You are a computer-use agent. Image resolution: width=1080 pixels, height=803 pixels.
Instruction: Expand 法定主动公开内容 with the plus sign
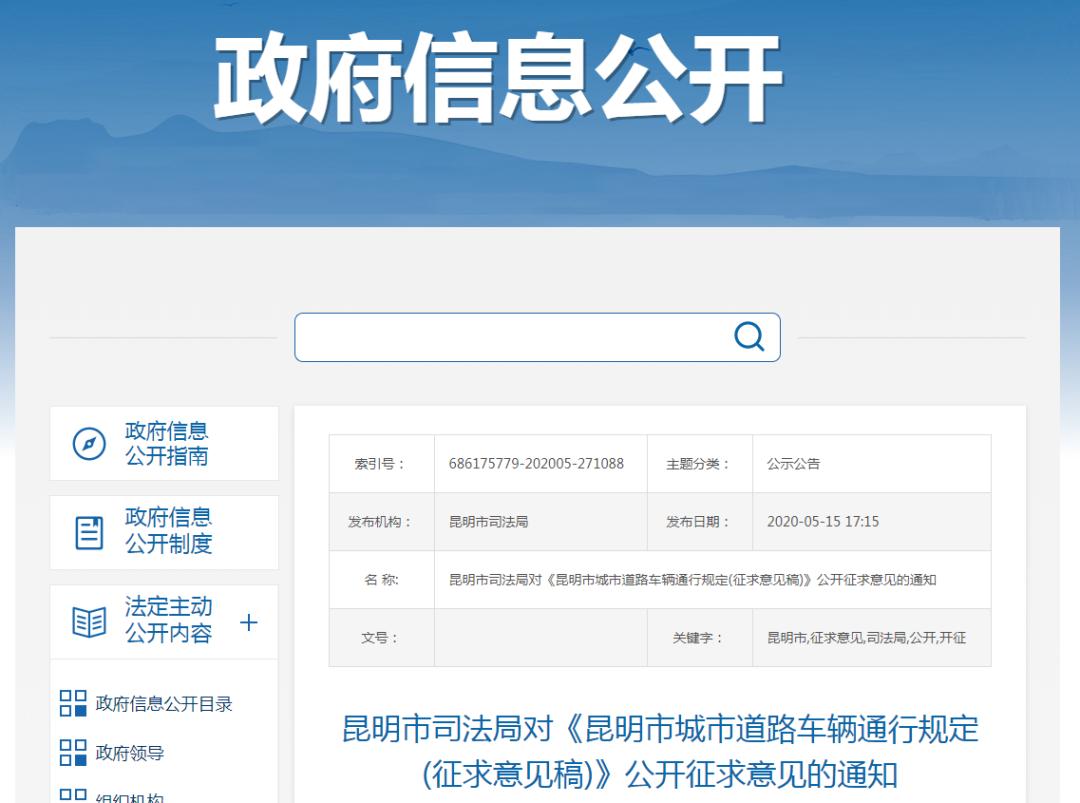246,621
